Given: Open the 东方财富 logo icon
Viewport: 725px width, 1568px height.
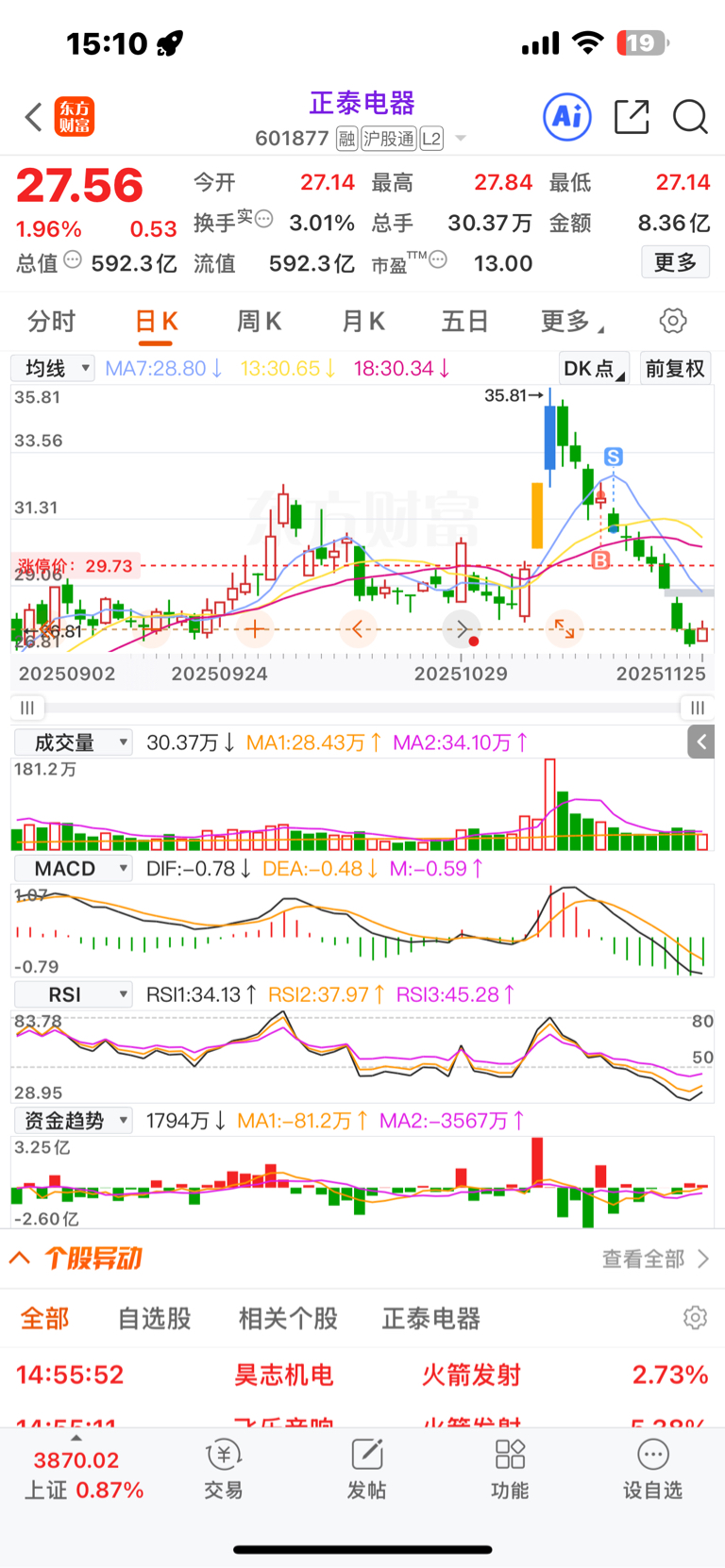Looking at the screenshot, I should click(75, 117).
